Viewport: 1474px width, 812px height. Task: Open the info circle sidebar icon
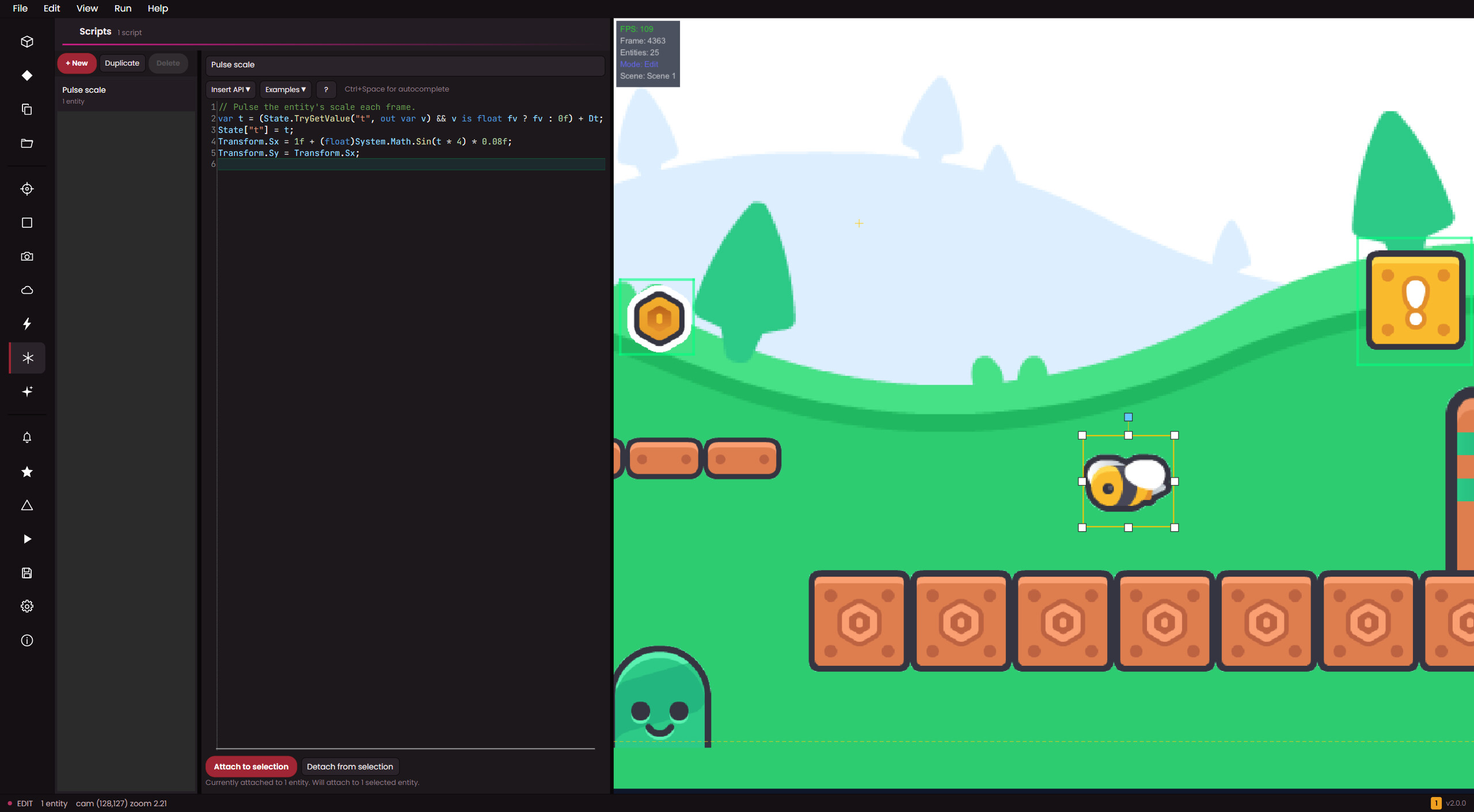(x=27, y=641)
